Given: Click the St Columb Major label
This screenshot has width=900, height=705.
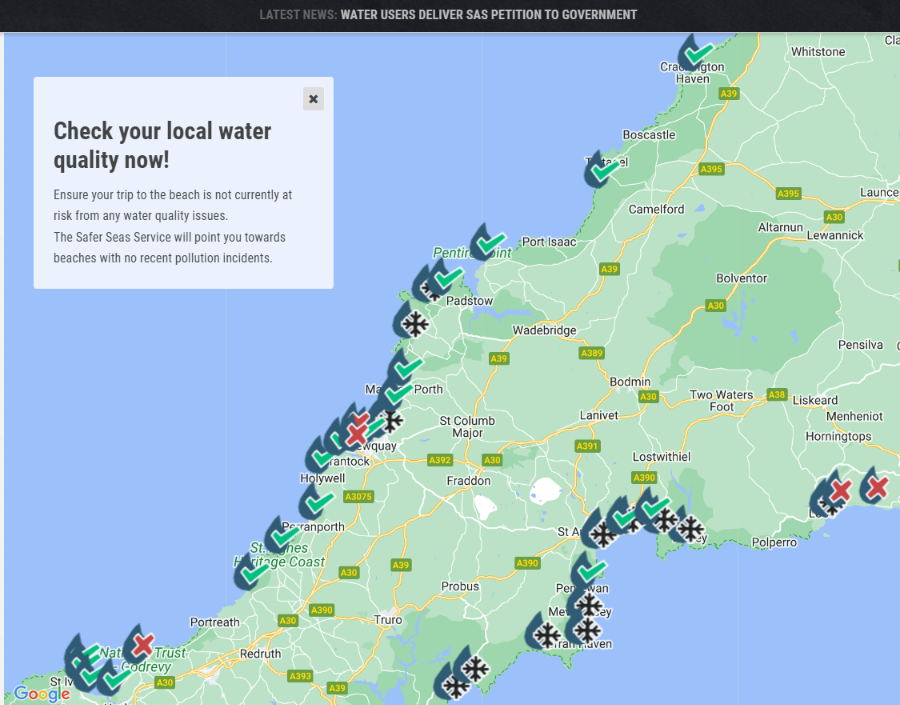Looking at the screenshot, I should pyautogui.click(x=467, y=427).
